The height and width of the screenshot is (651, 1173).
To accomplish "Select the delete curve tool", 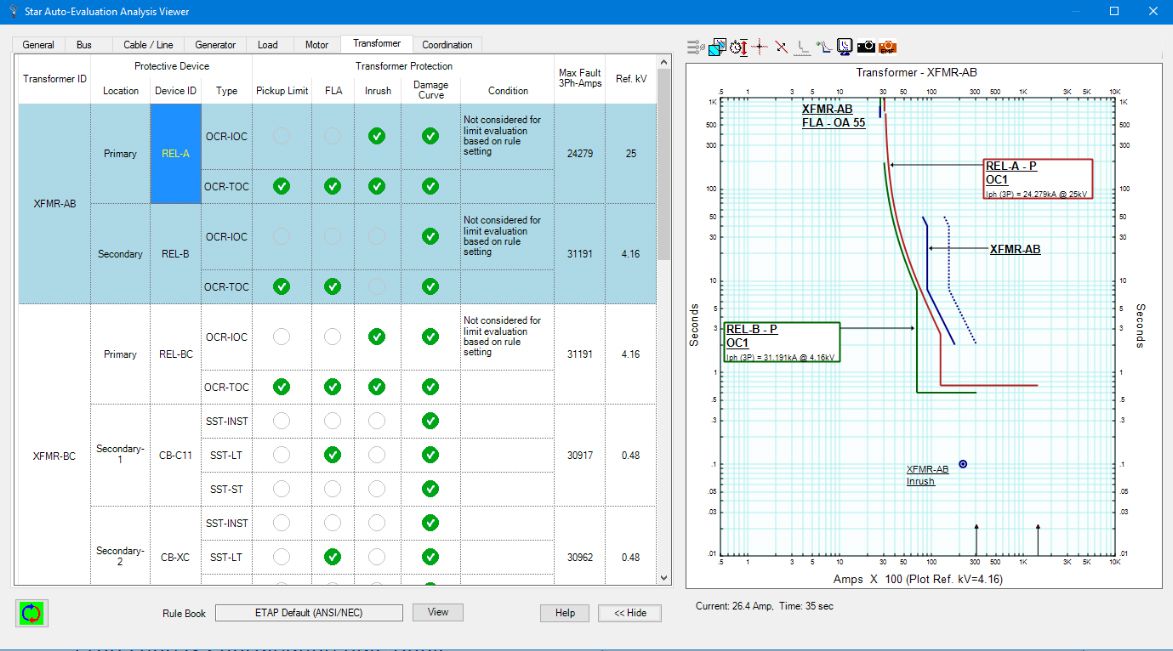I will click(781, 46).
